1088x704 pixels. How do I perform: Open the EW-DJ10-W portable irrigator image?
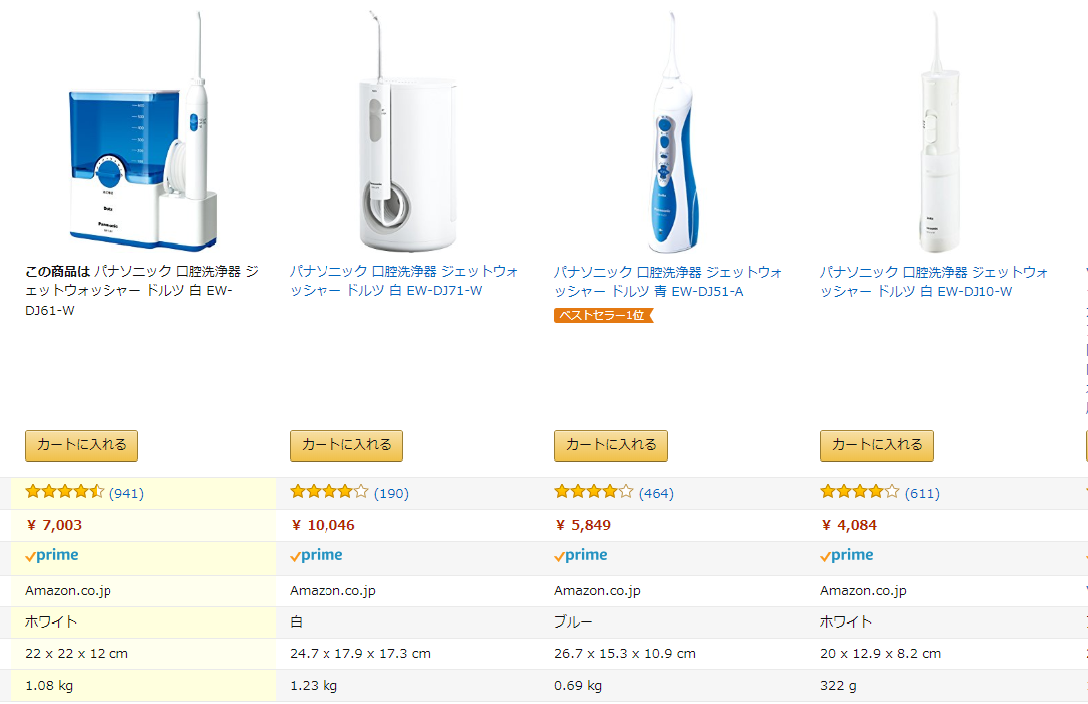click(937, 132)
